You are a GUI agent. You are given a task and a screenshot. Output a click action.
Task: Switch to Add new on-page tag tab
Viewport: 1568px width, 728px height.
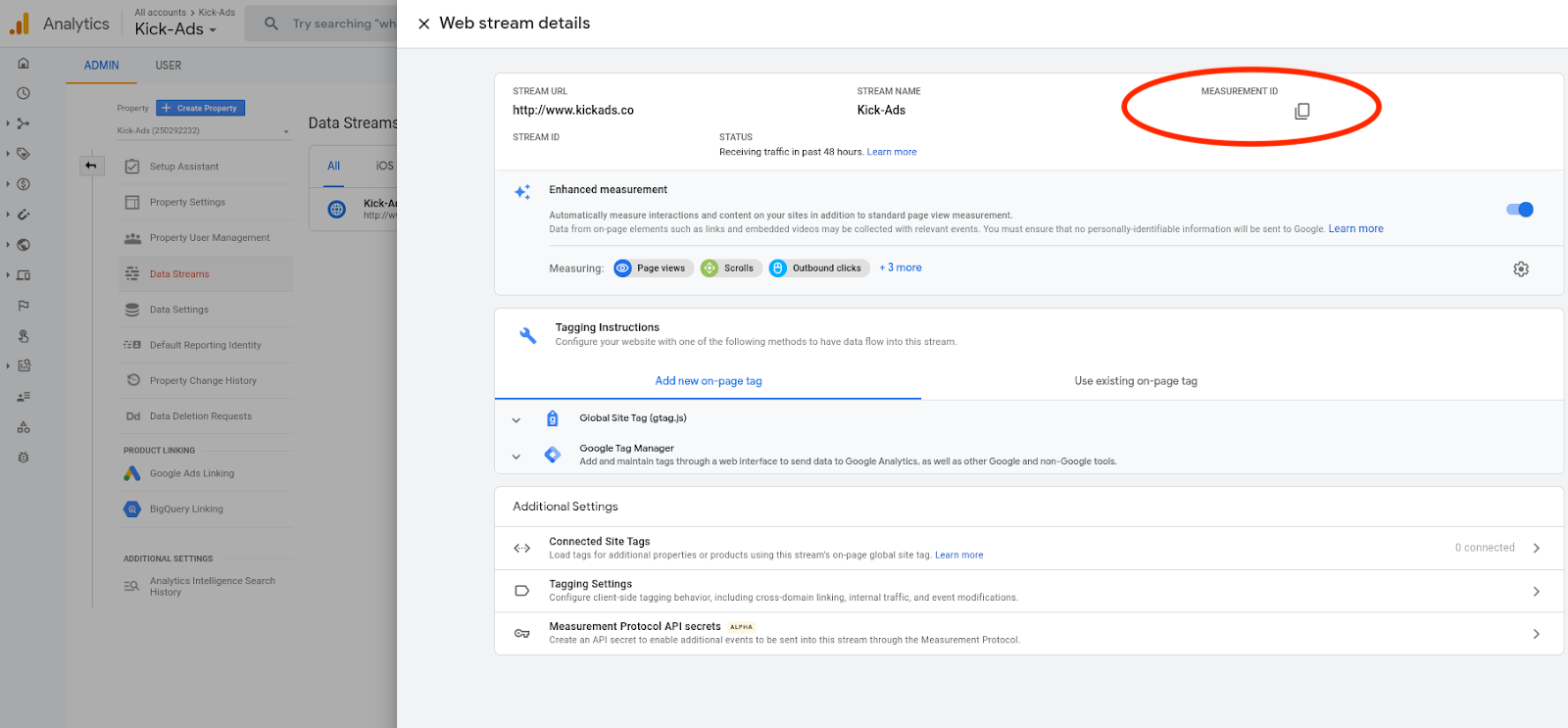click(709, 381)
